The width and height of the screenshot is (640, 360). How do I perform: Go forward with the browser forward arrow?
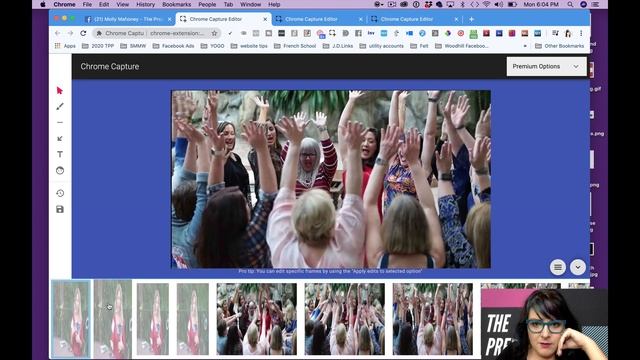[70, 33]
